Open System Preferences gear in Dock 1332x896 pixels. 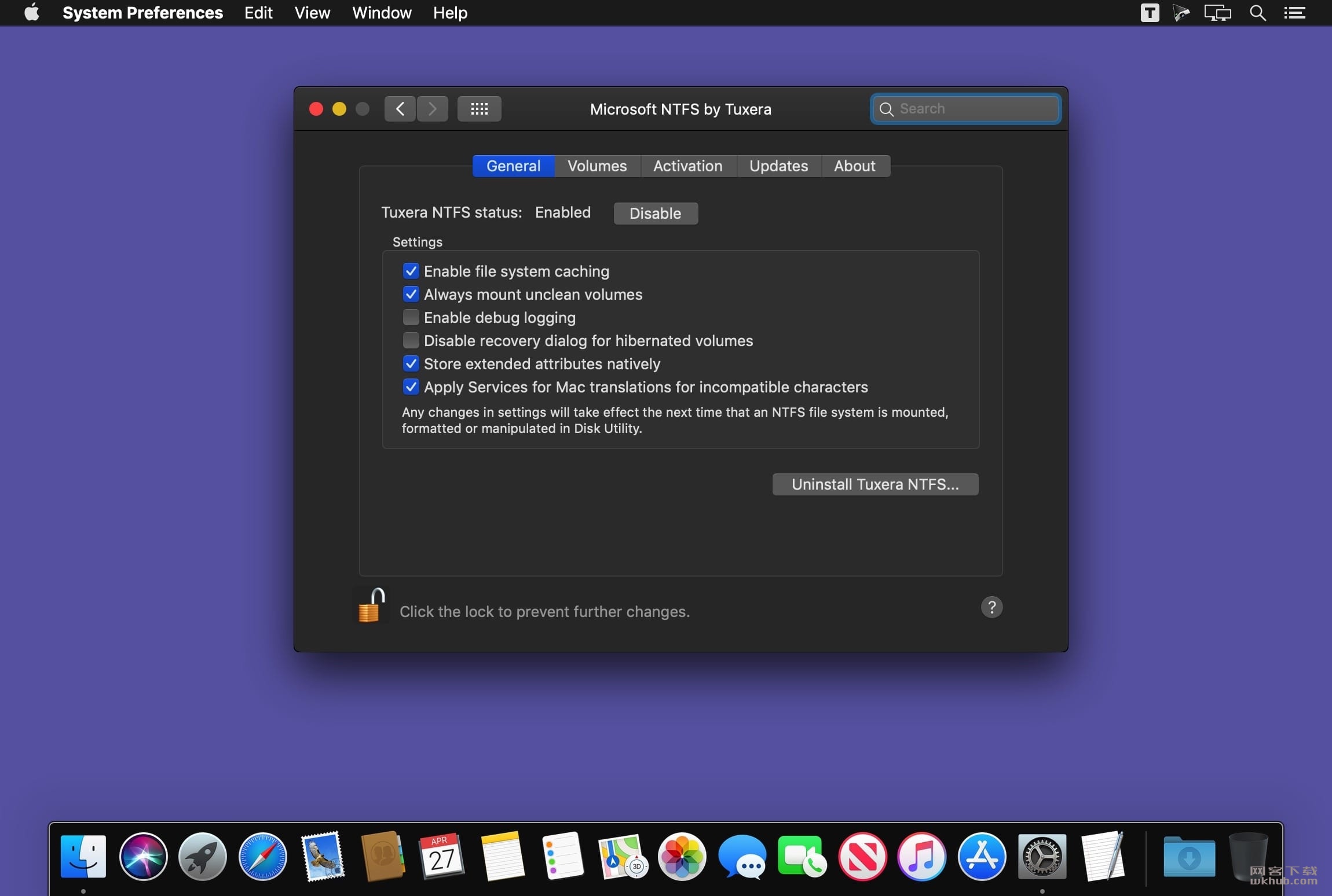1042,857
